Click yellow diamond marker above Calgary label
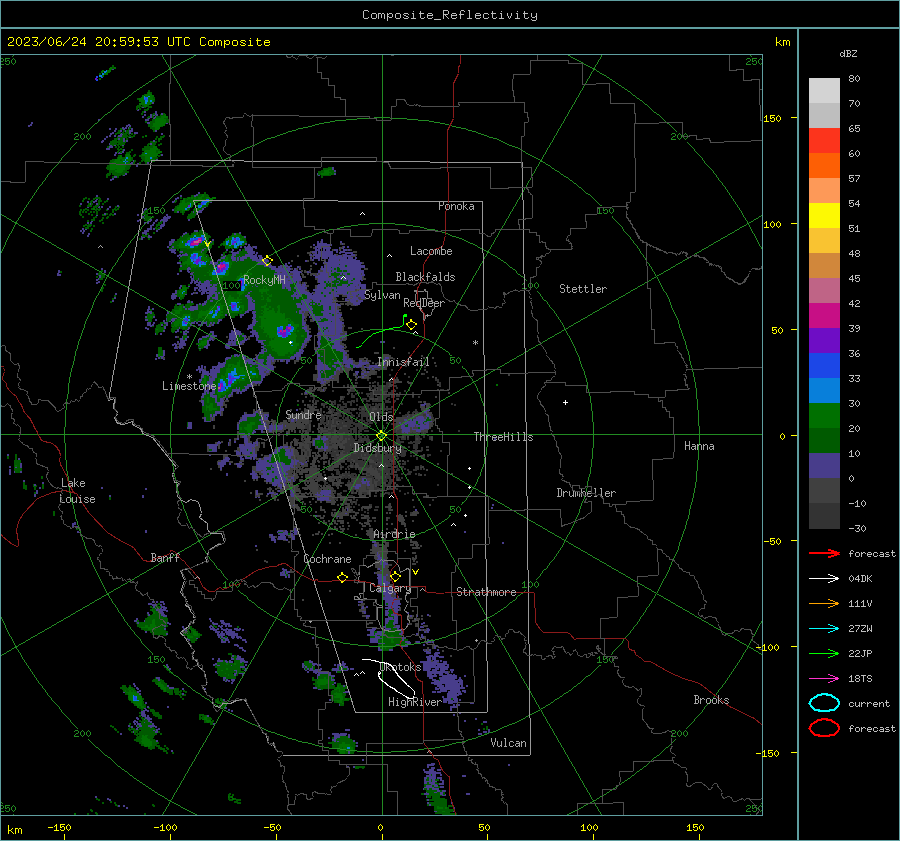 395,576
